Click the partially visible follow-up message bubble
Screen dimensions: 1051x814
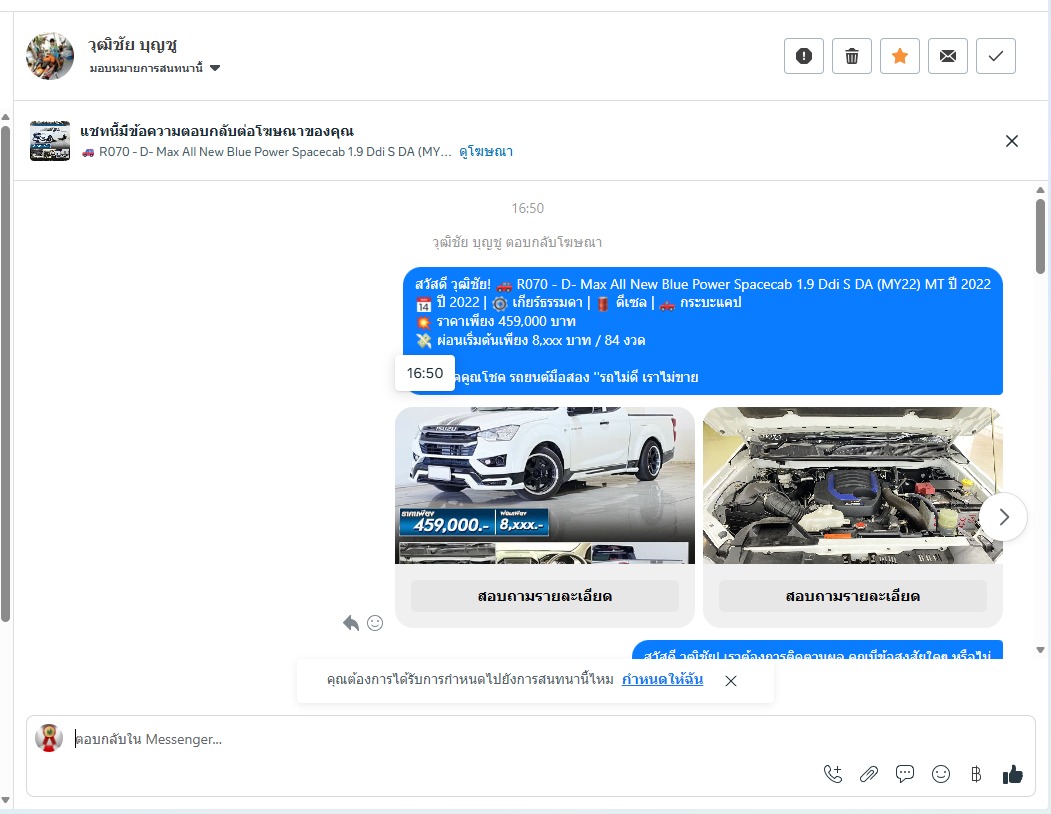(x=818, y=650)
